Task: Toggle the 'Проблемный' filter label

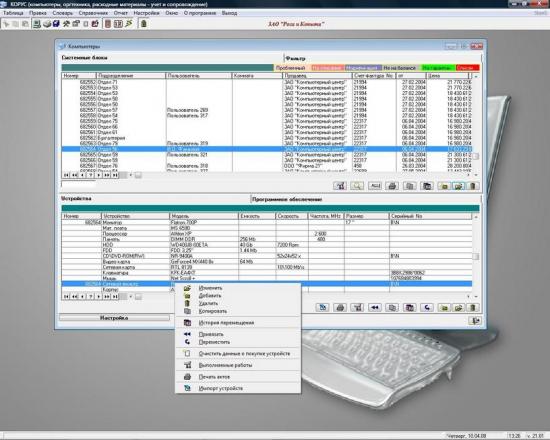Action: 290,68
